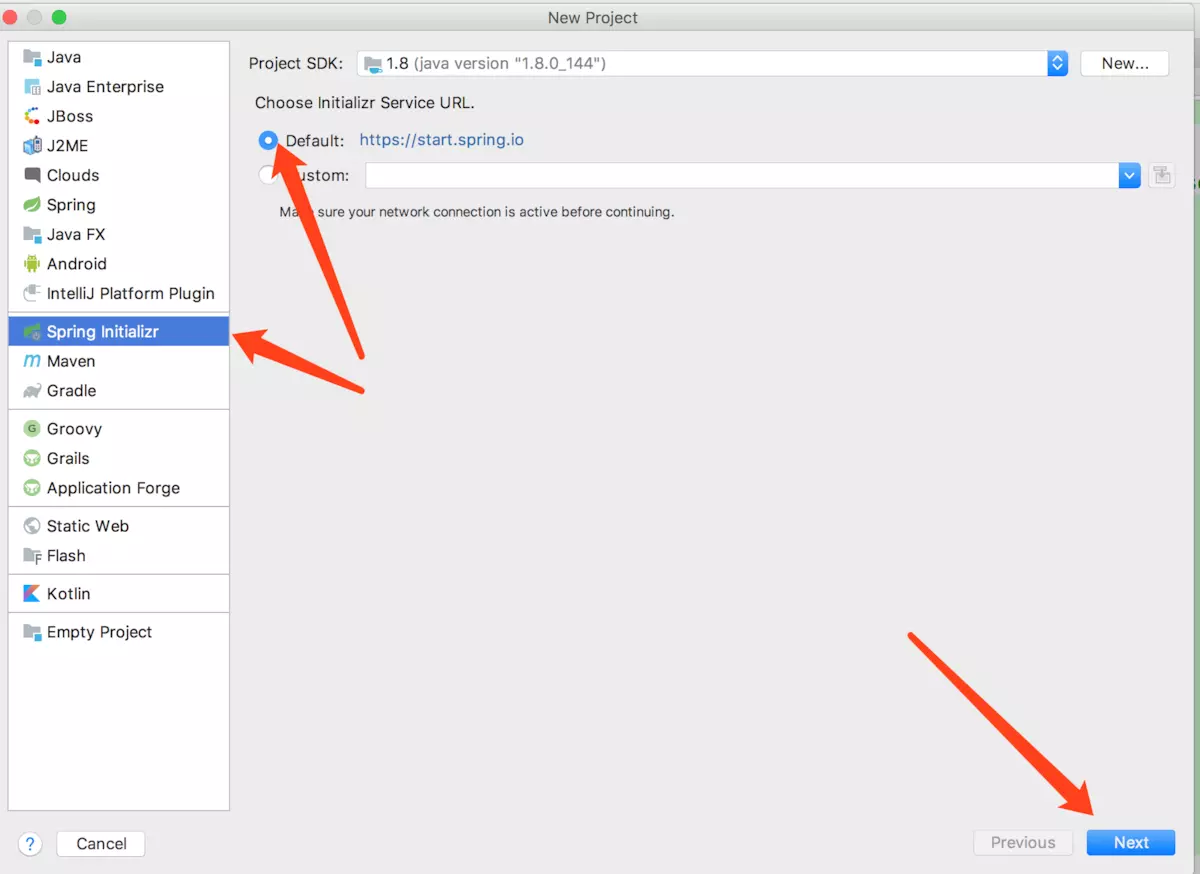
Task: Click the icon button beside the Custom URL field
Action: click(x=1161, y=175)
